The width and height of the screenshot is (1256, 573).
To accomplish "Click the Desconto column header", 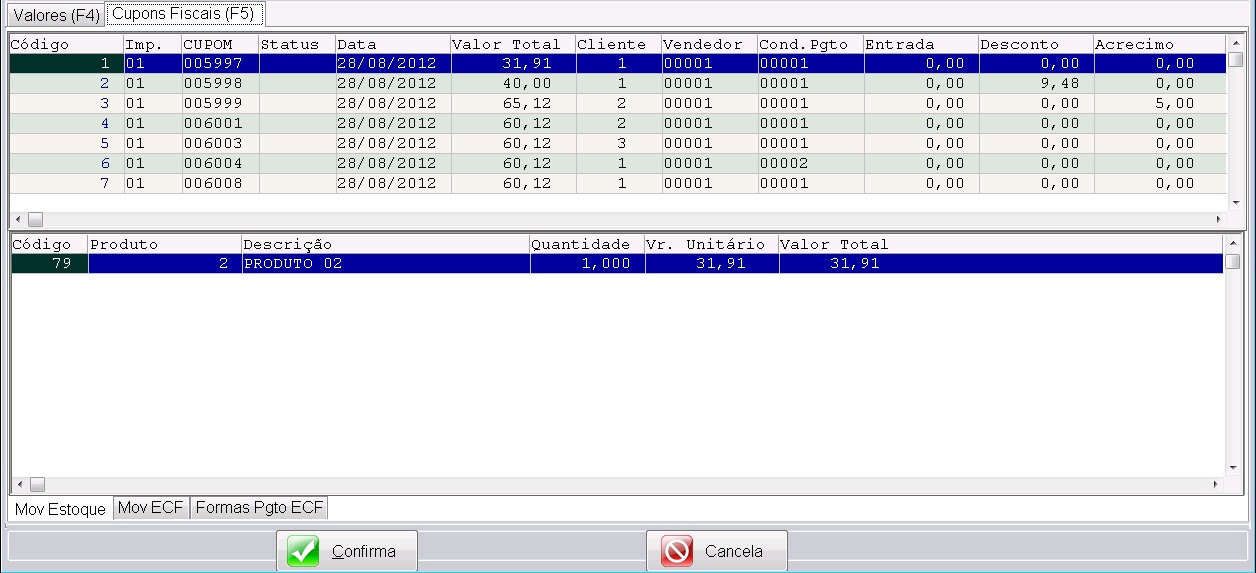I will 1035,44.
